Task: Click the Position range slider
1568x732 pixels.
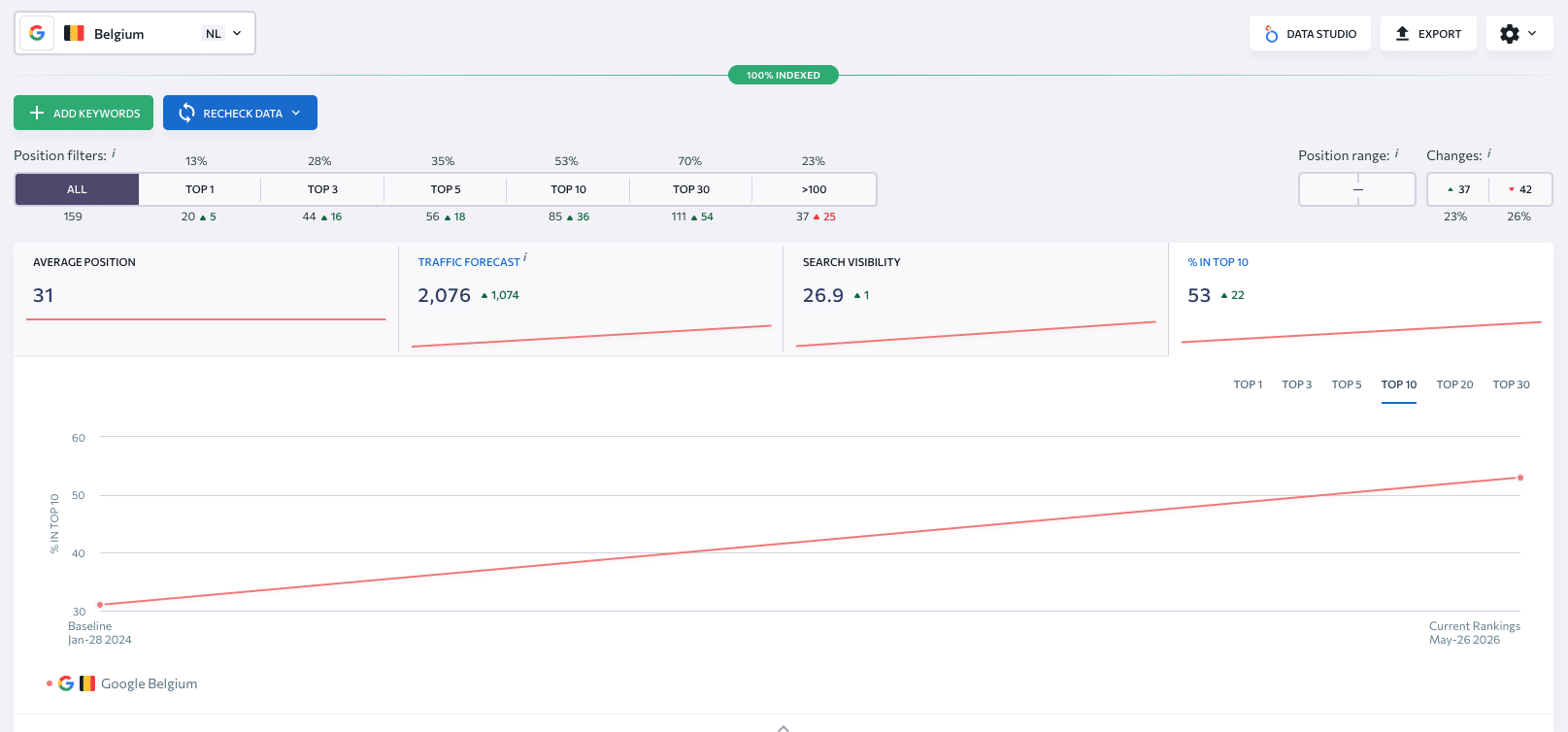Action: click(1357, 189)
